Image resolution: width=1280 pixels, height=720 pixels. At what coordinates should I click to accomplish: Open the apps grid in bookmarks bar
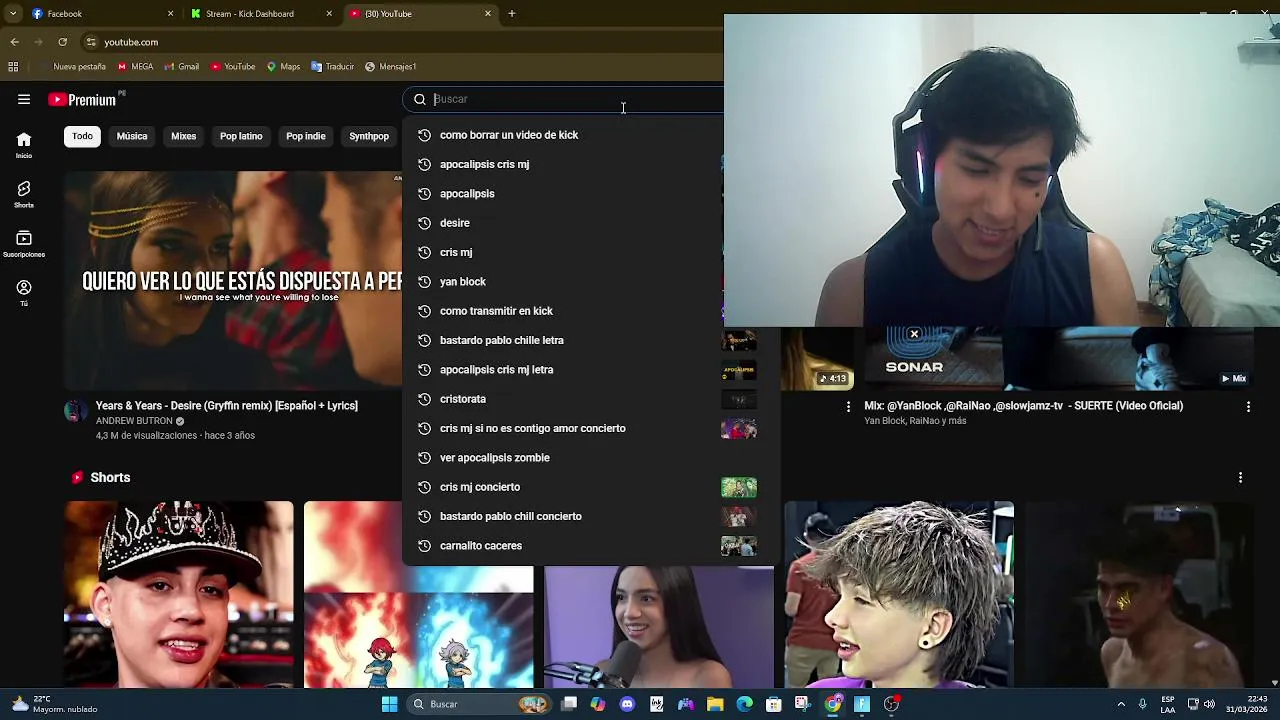[x=13, y=67]
